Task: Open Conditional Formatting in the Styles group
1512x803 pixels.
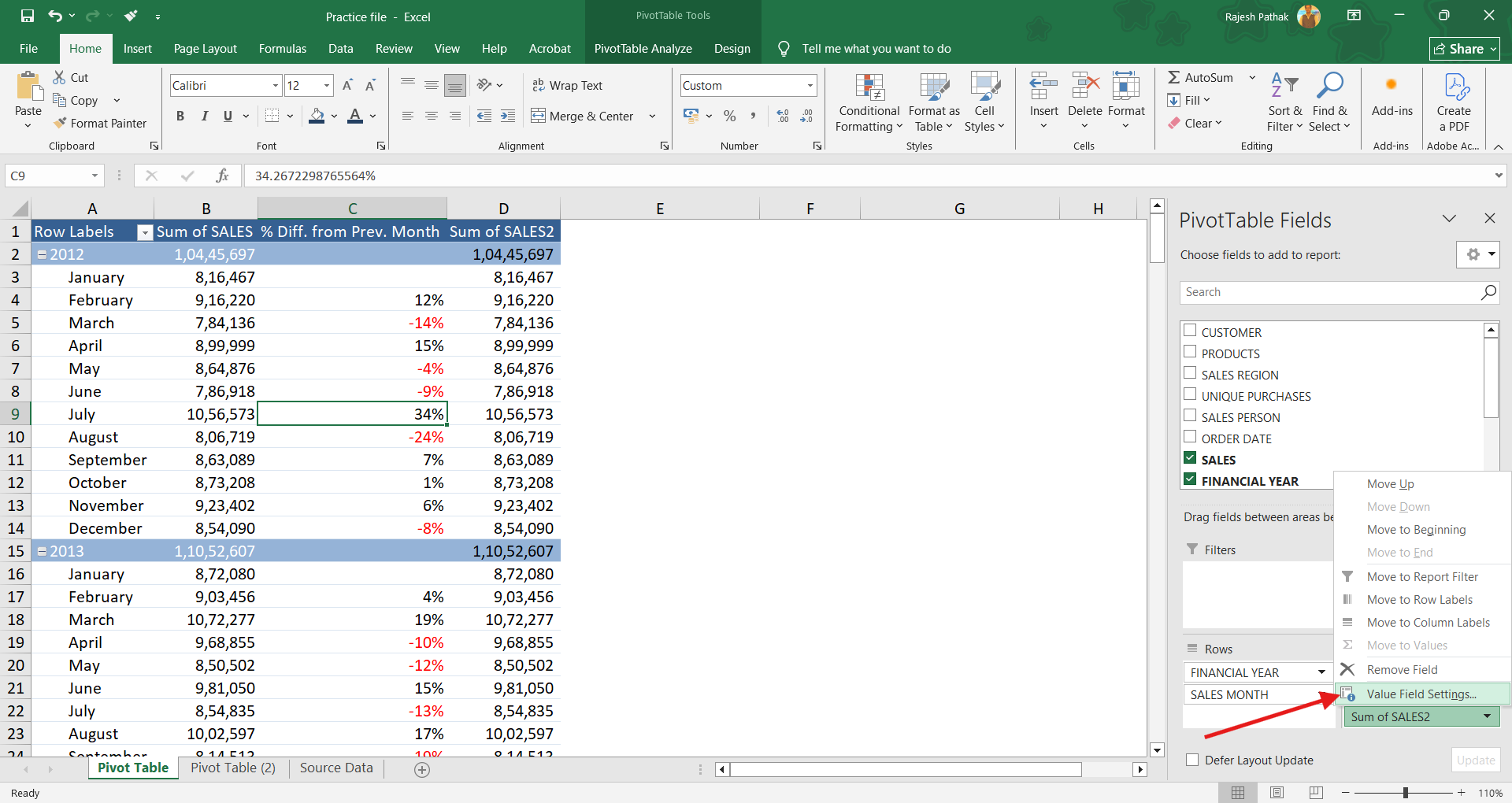Action: click(x=869, y=103)
